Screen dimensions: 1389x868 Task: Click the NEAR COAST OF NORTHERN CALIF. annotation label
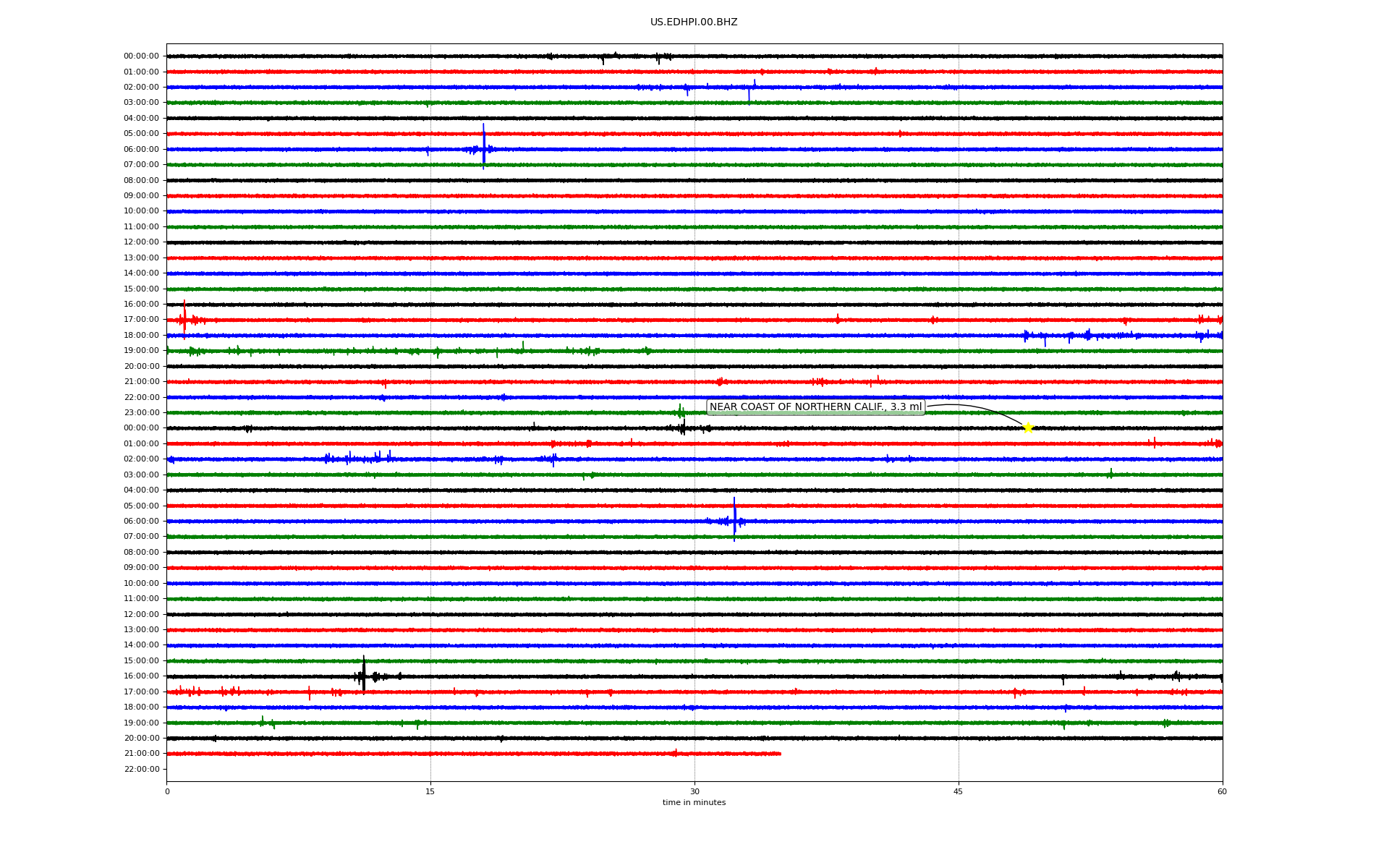[815, 407]
